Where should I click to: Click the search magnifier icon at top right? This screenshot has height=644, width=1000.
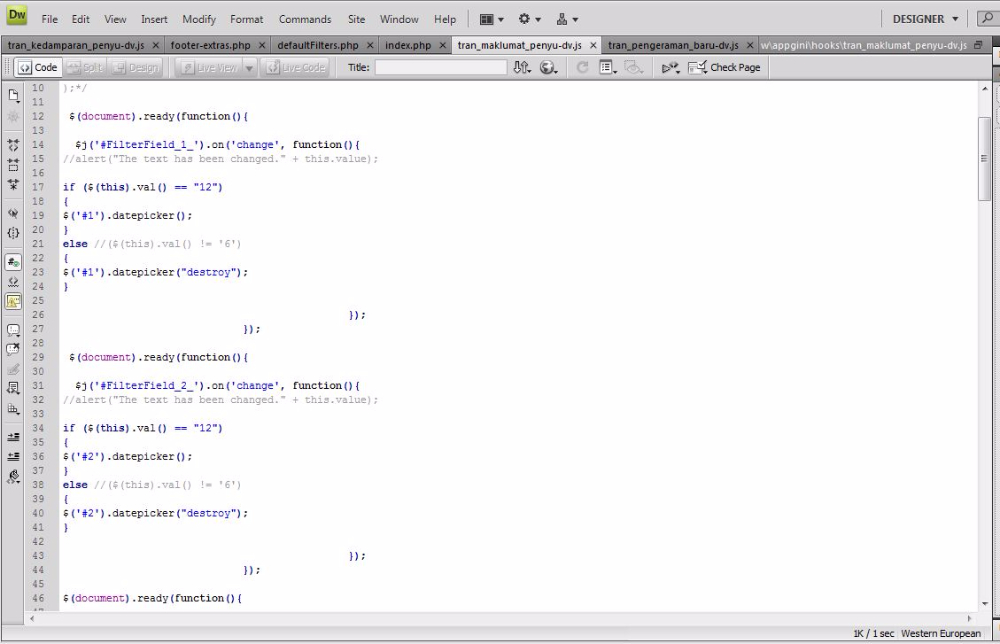click(988, 18)
